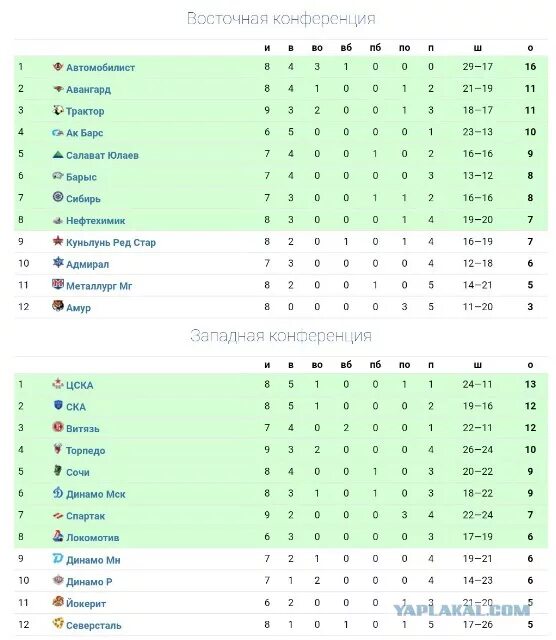556x640 pixels.
Task: Select the Сибирь team name
Action: point(83,199)
